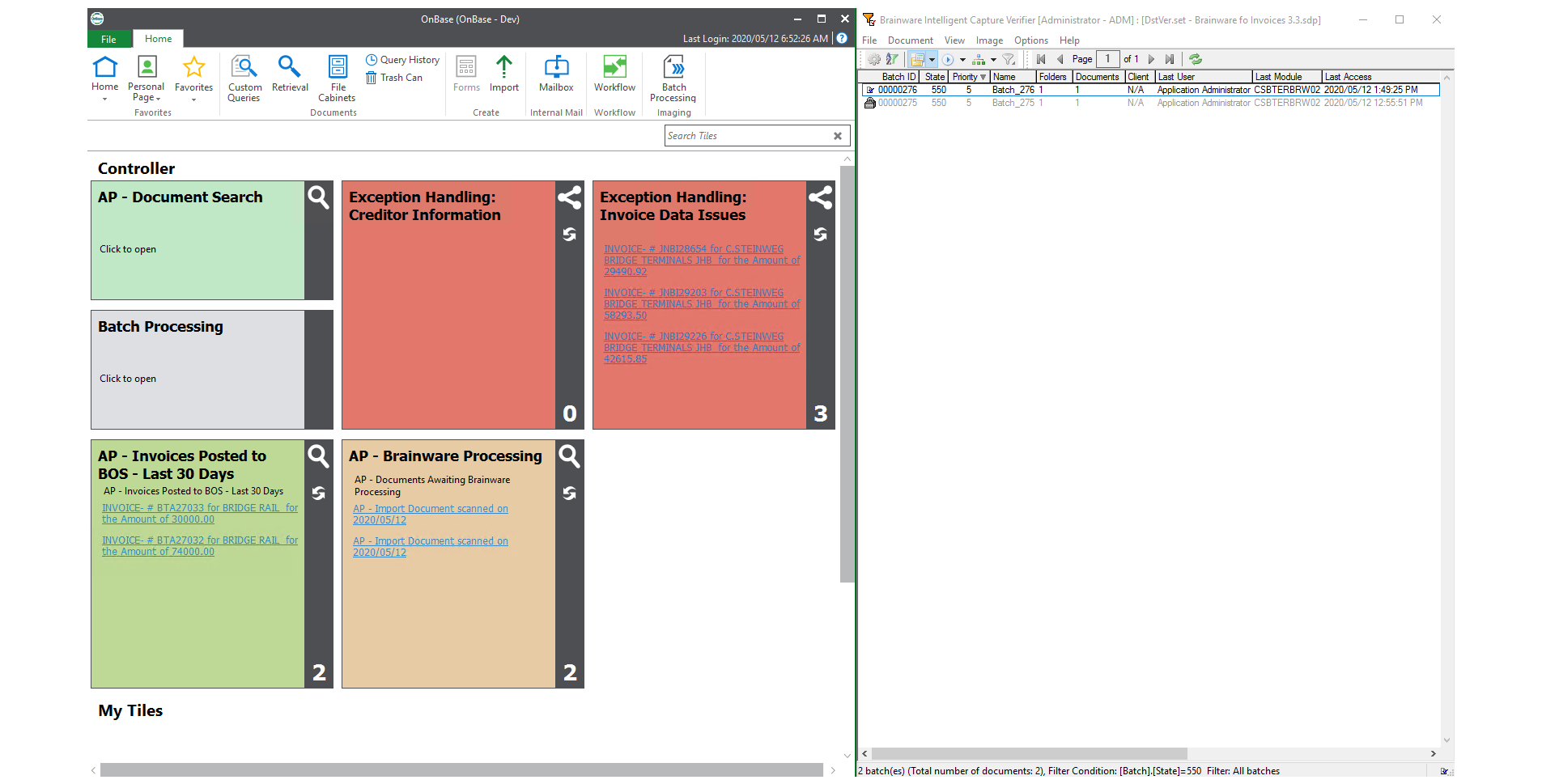Open the Trash Can
Viewport: 1542px width, 784px height.
click(x=394, y=78)
